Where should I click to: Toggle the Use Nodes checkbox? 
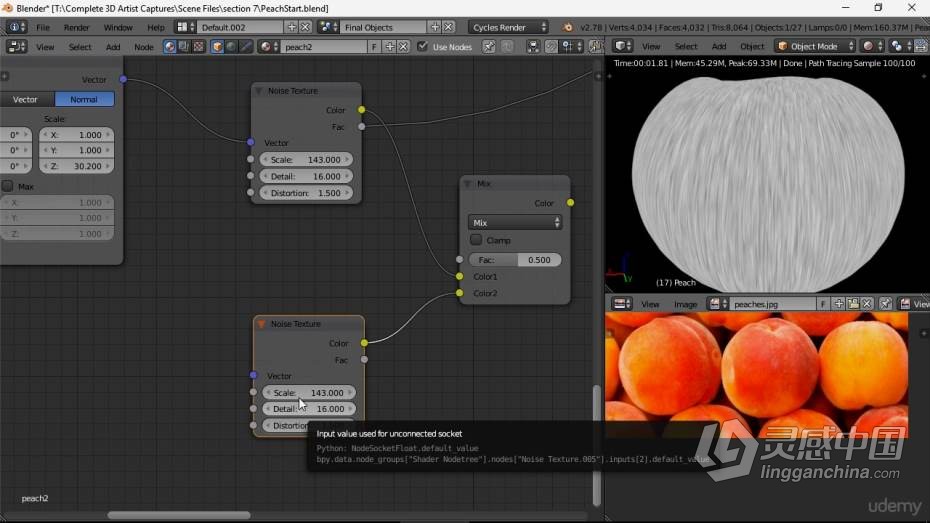[x=422, y=46]
